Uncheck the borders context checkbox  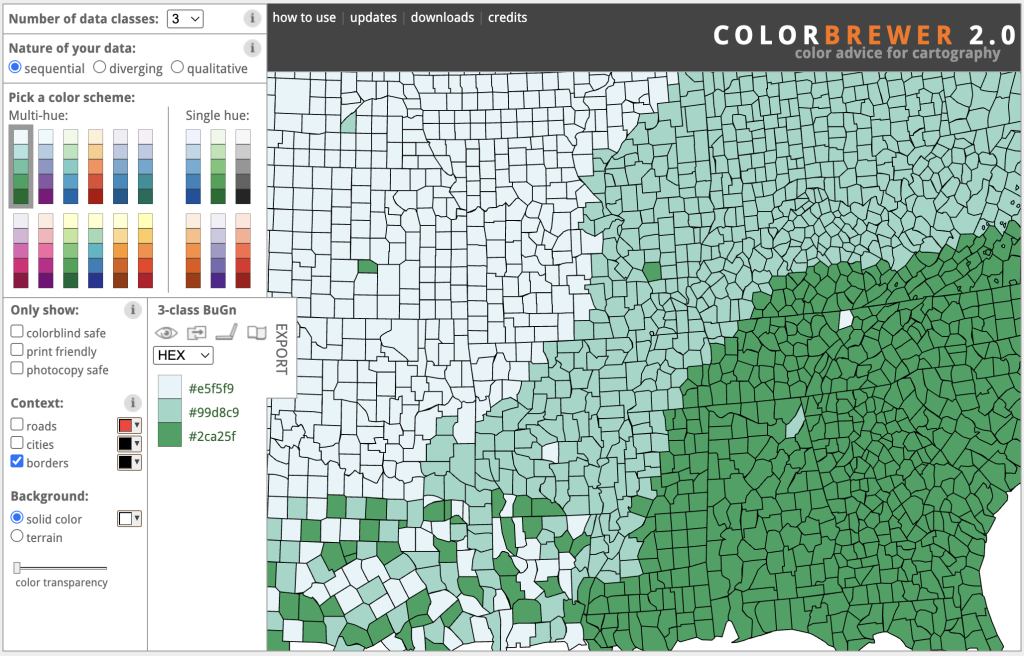pyautogui.click(x=17, y=462)
